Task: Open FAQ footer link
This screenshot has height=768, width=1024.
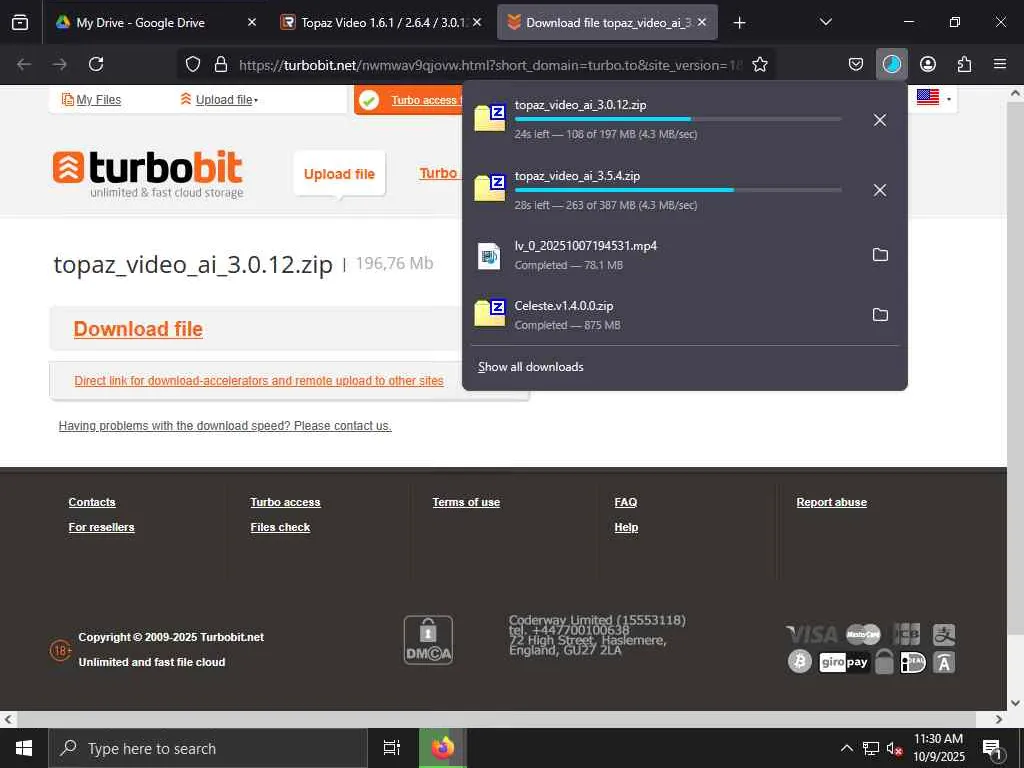Action: (x=626, y=502)
